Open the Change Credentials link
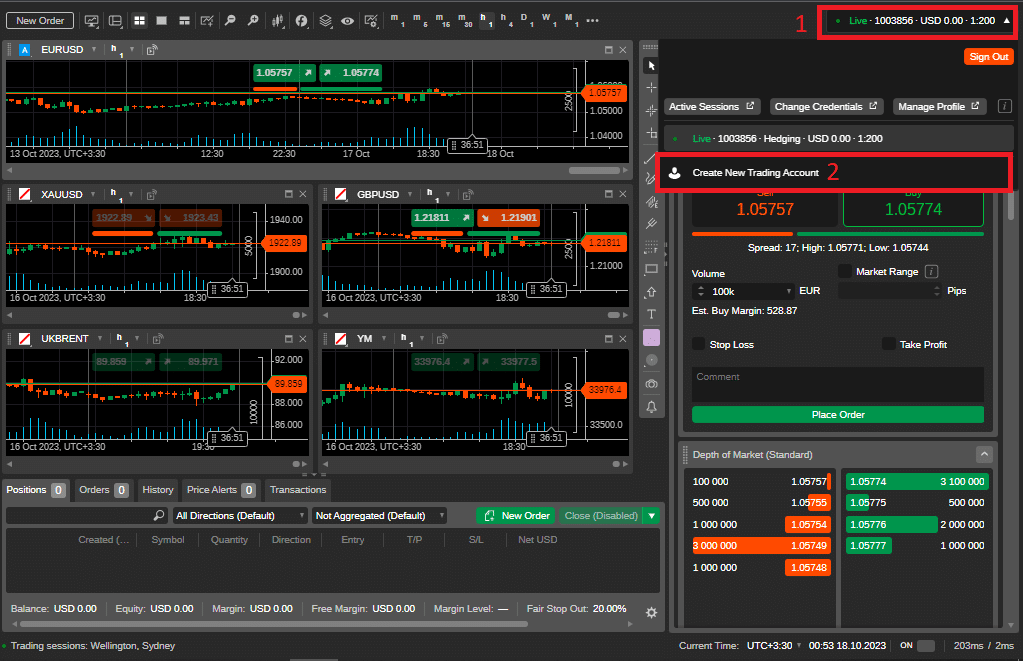This screenshot has height=661, width=1023. coord(825,106)
